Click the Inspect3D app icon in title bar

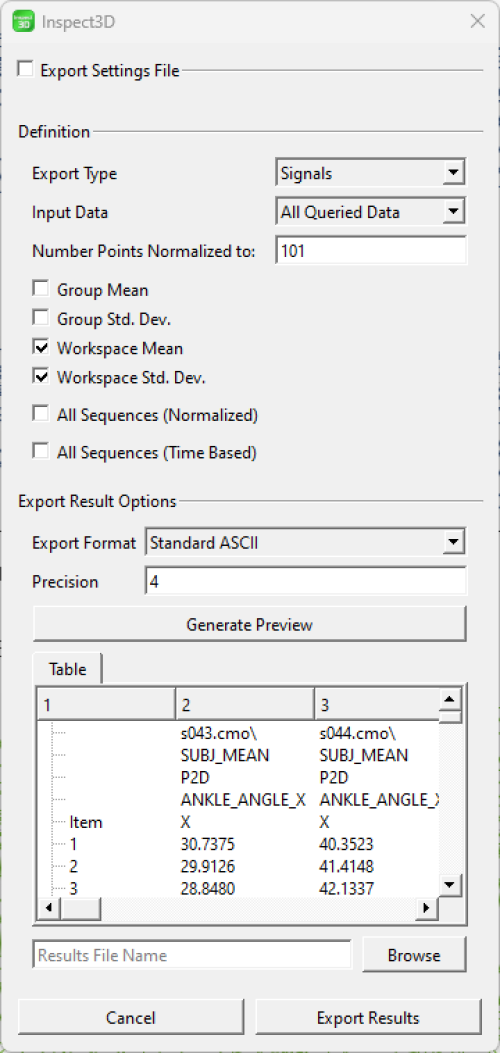pos(23,21)
